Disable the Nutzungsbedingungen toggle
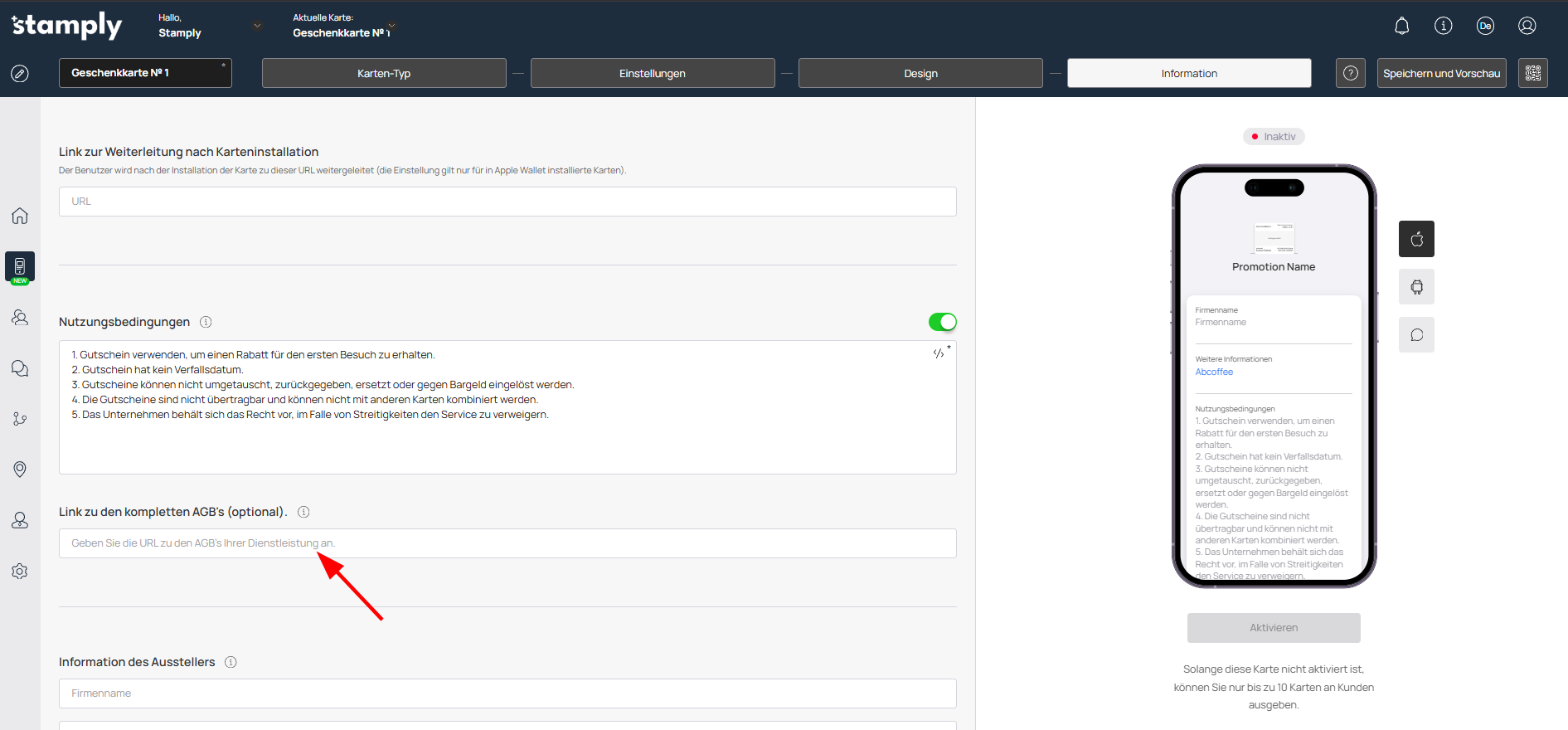1568x730 pixels. (x=942, y=322)
